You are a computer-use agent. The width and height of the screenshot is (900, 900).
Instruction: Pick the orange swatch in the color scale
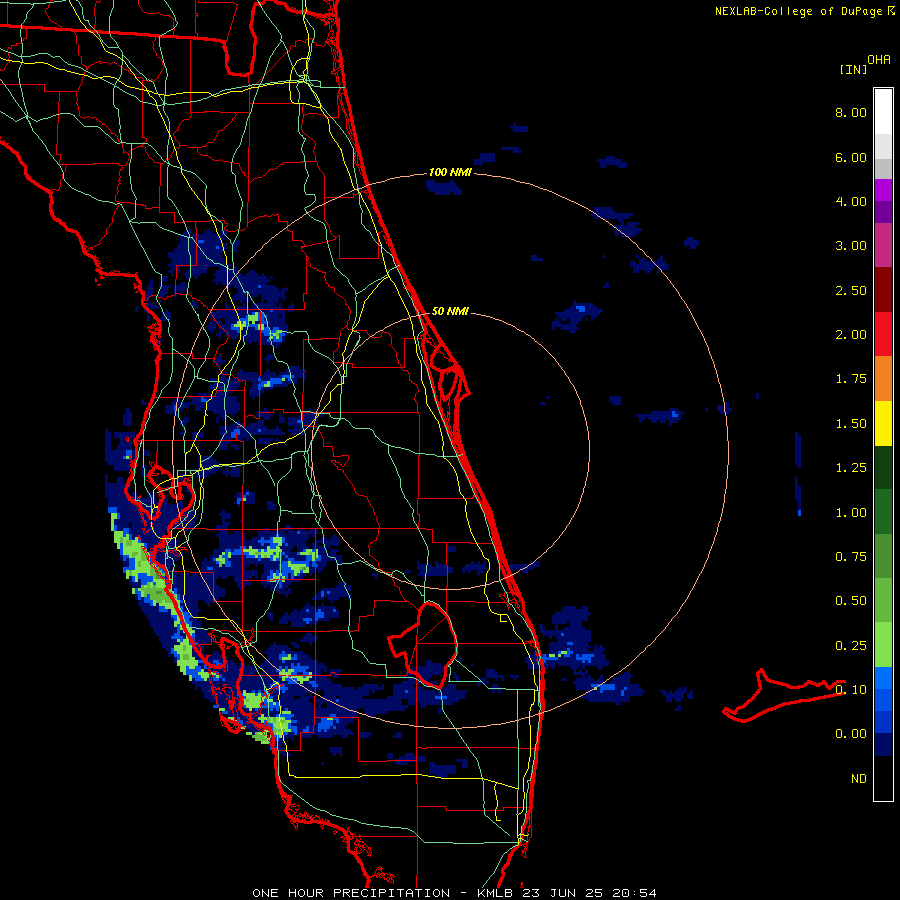click(x=883, y=379)
